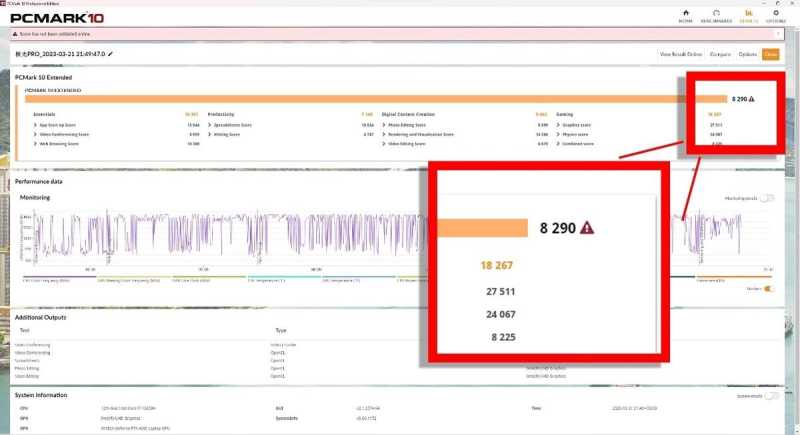Open the Results icon tab
The width and height of the screenshot is (800, 435).
coord(747,15)
